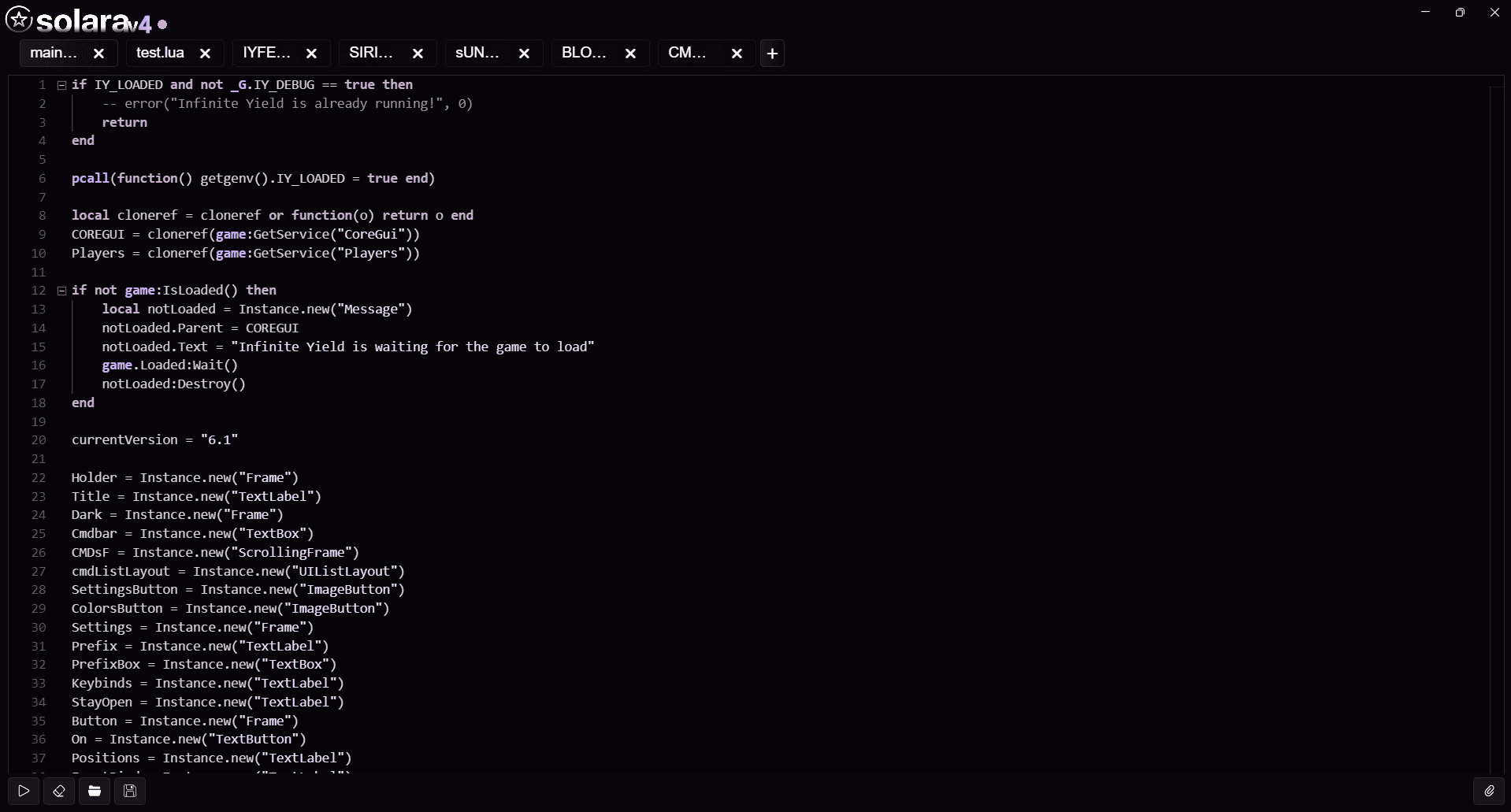Close the IYFE... tab
This screenshot has height=812, width=1511.
(x=311, y=54)
